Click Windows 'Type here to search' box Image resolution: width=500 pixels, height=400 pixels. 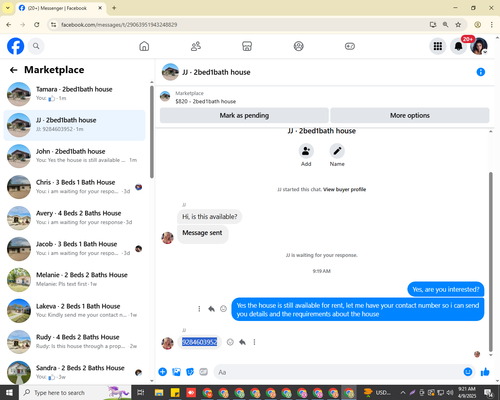pos(75,393)
